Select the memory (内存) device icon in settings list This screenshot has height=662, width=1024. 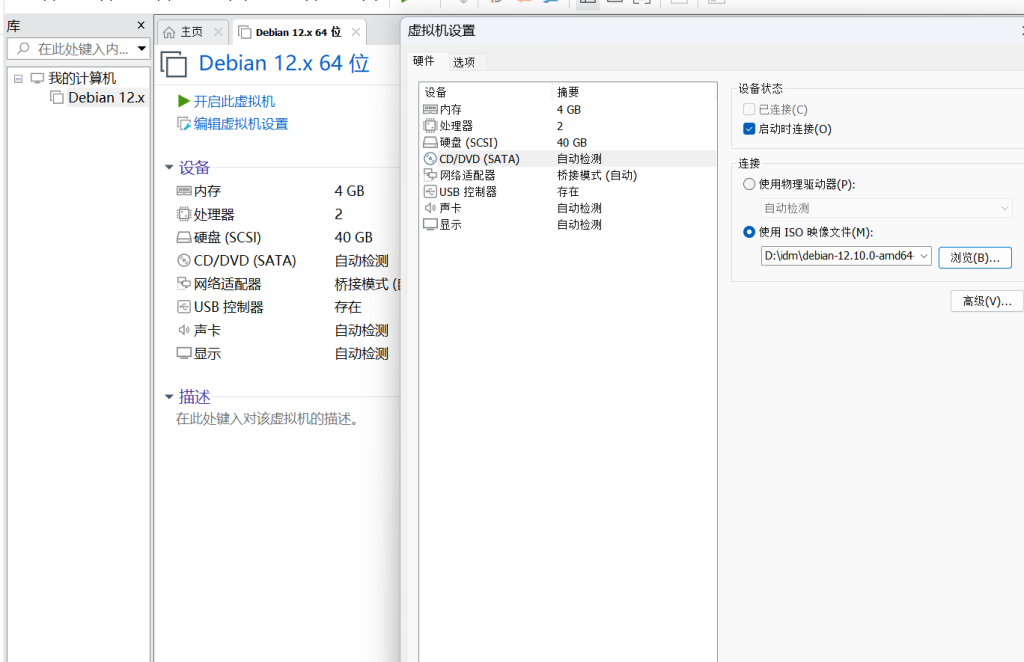[430, 109]
